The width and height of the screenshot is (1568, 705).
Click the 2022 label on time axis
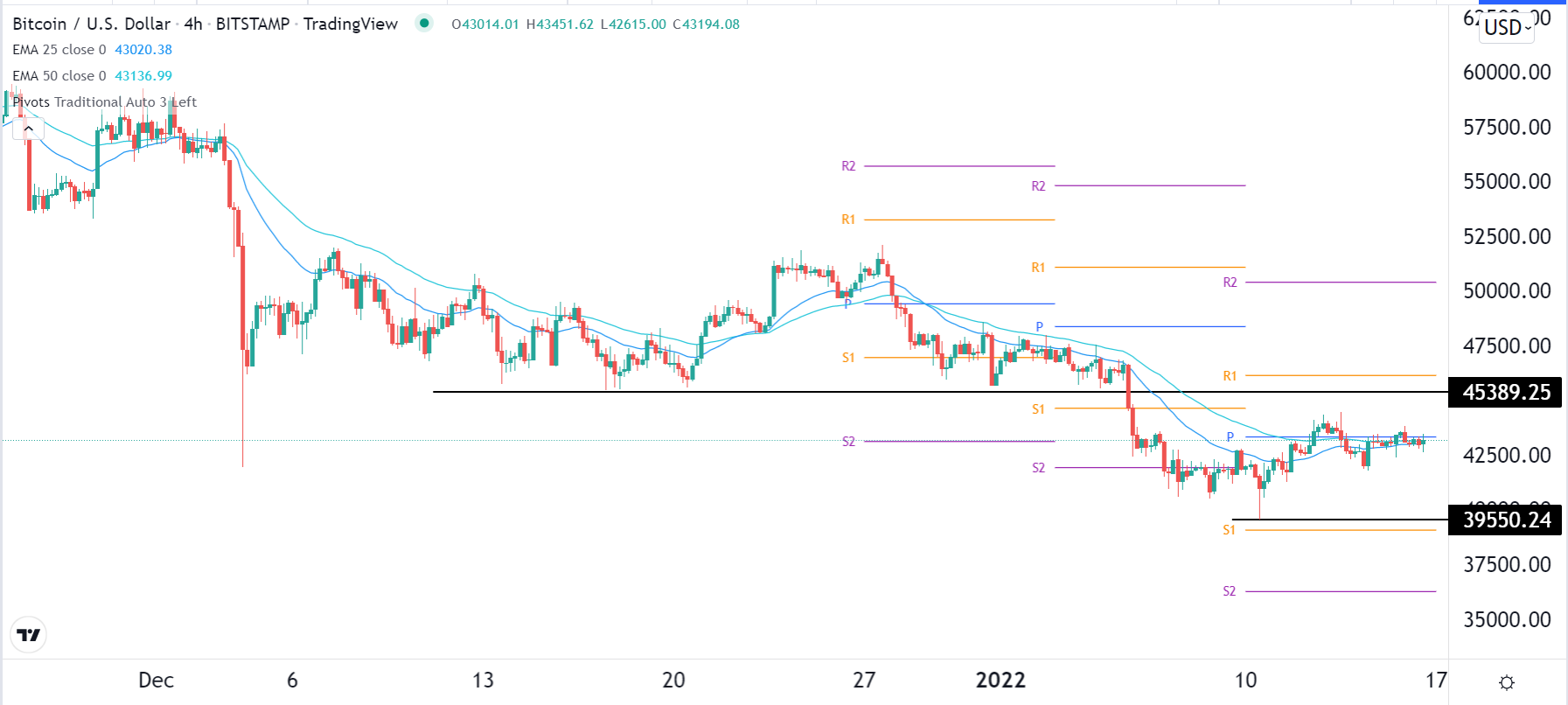coord(1000,681)
